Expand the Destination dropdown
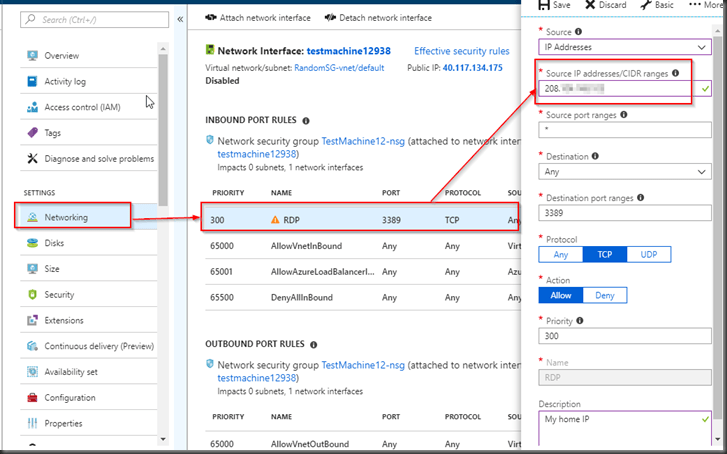This screenshot has height=454, width=727. pos(625,171)
